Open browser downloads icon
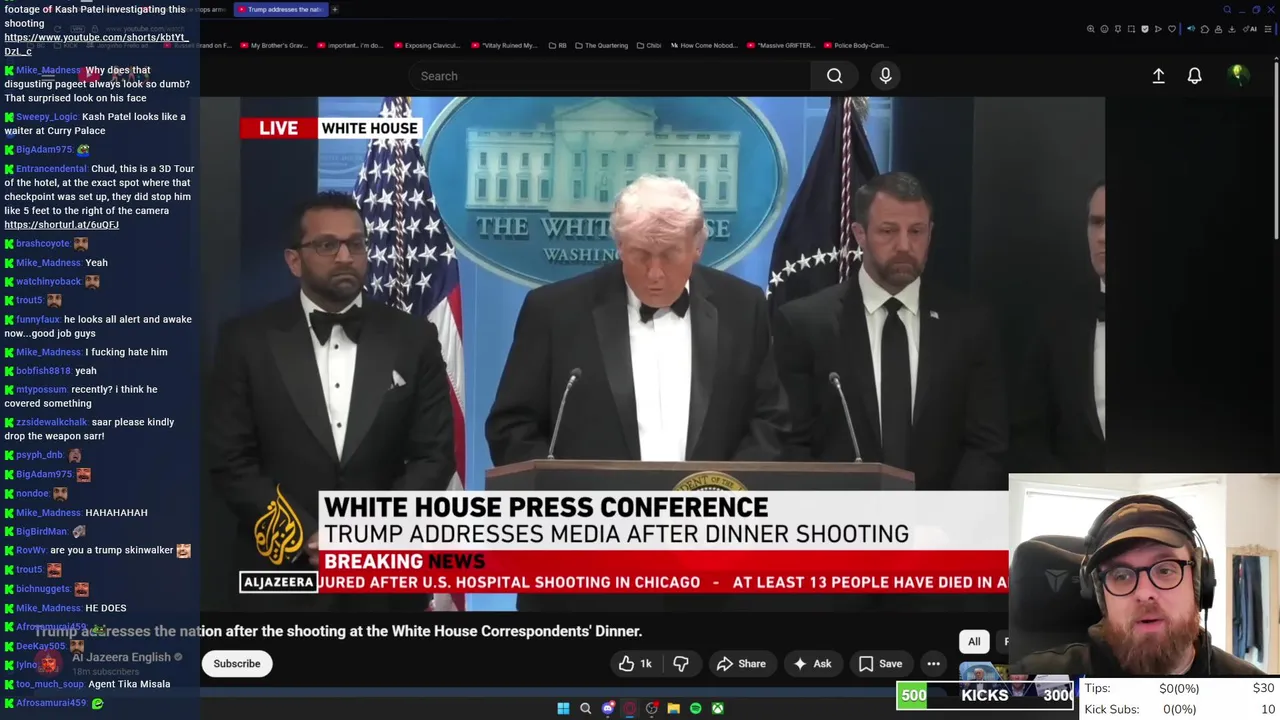 1231,29
